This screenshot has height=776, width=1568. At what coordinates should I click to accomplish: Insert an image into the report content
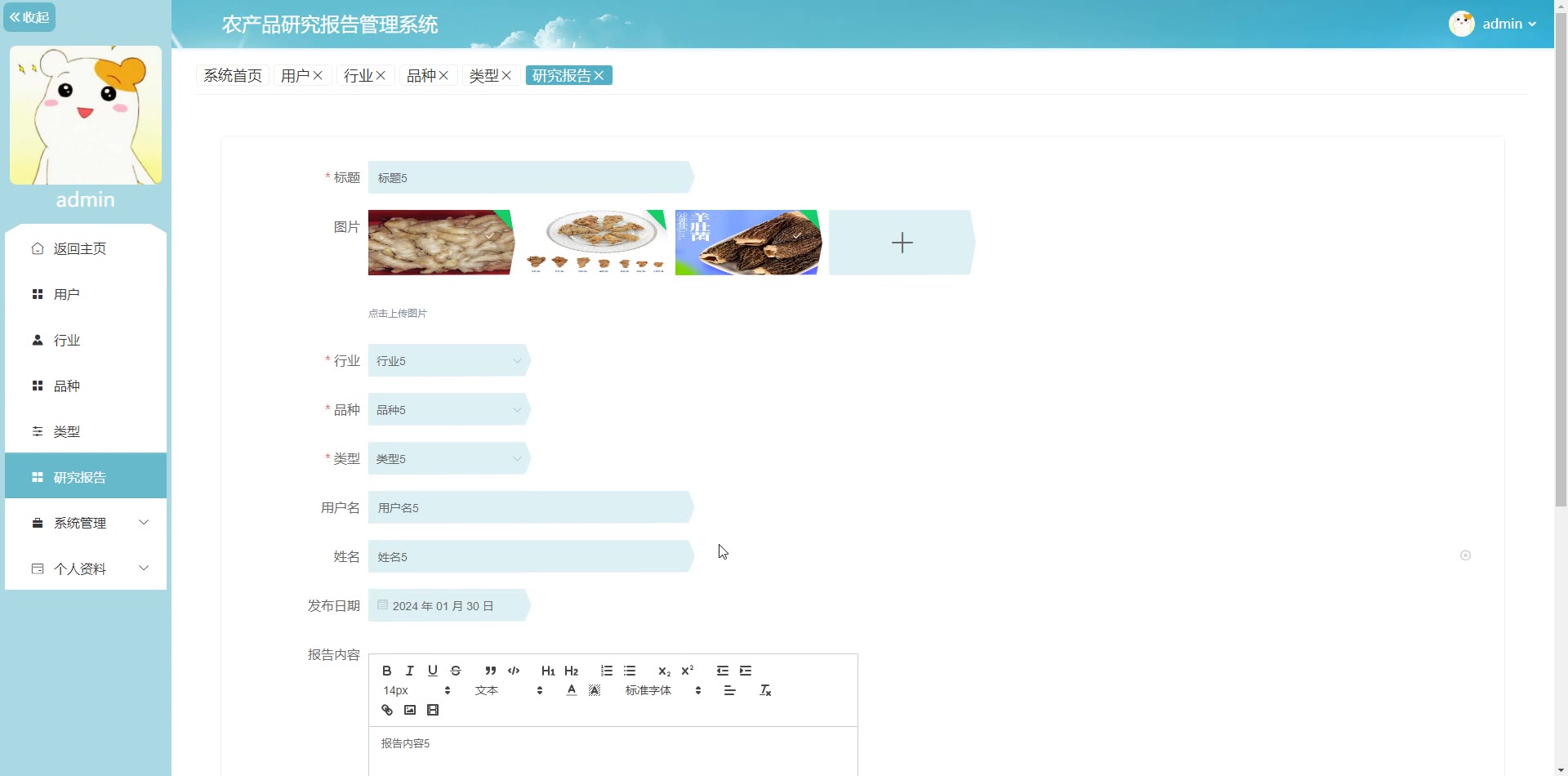pyautogui.click(x=410, y=710)
